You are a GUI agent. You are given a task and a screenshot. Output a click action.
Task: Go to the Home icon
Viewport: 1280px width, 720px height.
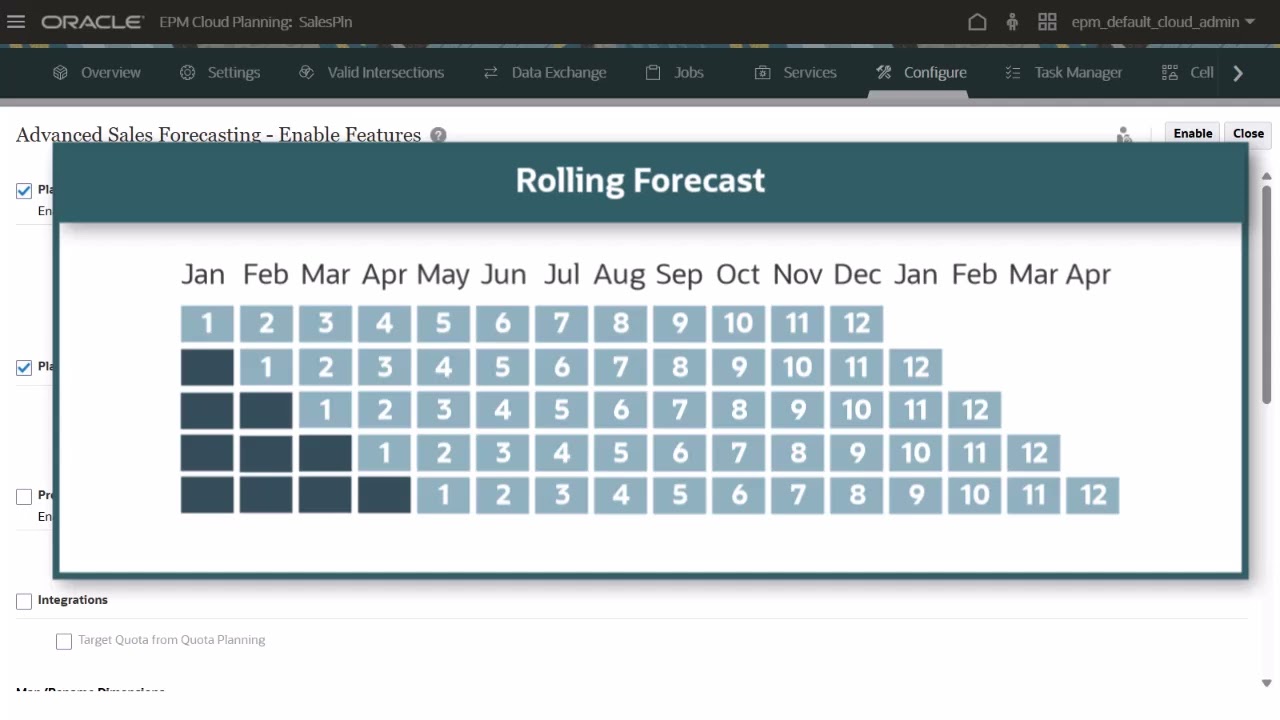click(x=977, y=21)
